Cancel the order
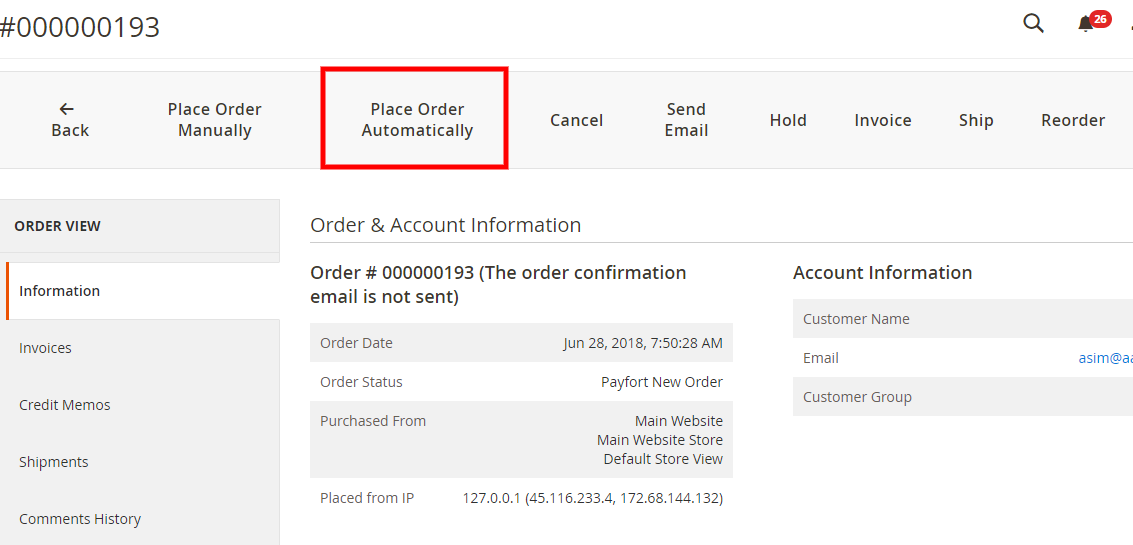Viewport: 1133px width, 545px height. [x=577, y=120]
